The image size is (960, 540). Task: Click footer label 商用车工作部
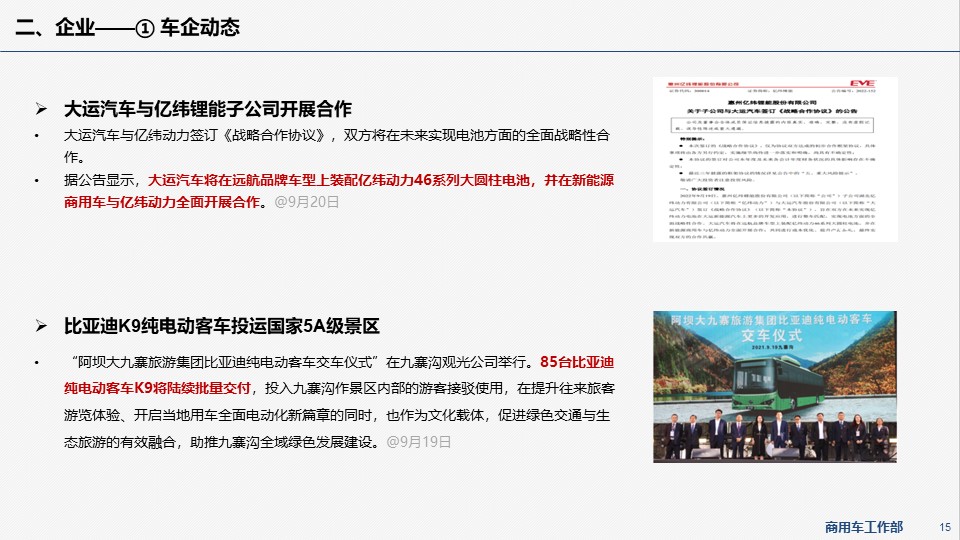click(x=863, y=527)
